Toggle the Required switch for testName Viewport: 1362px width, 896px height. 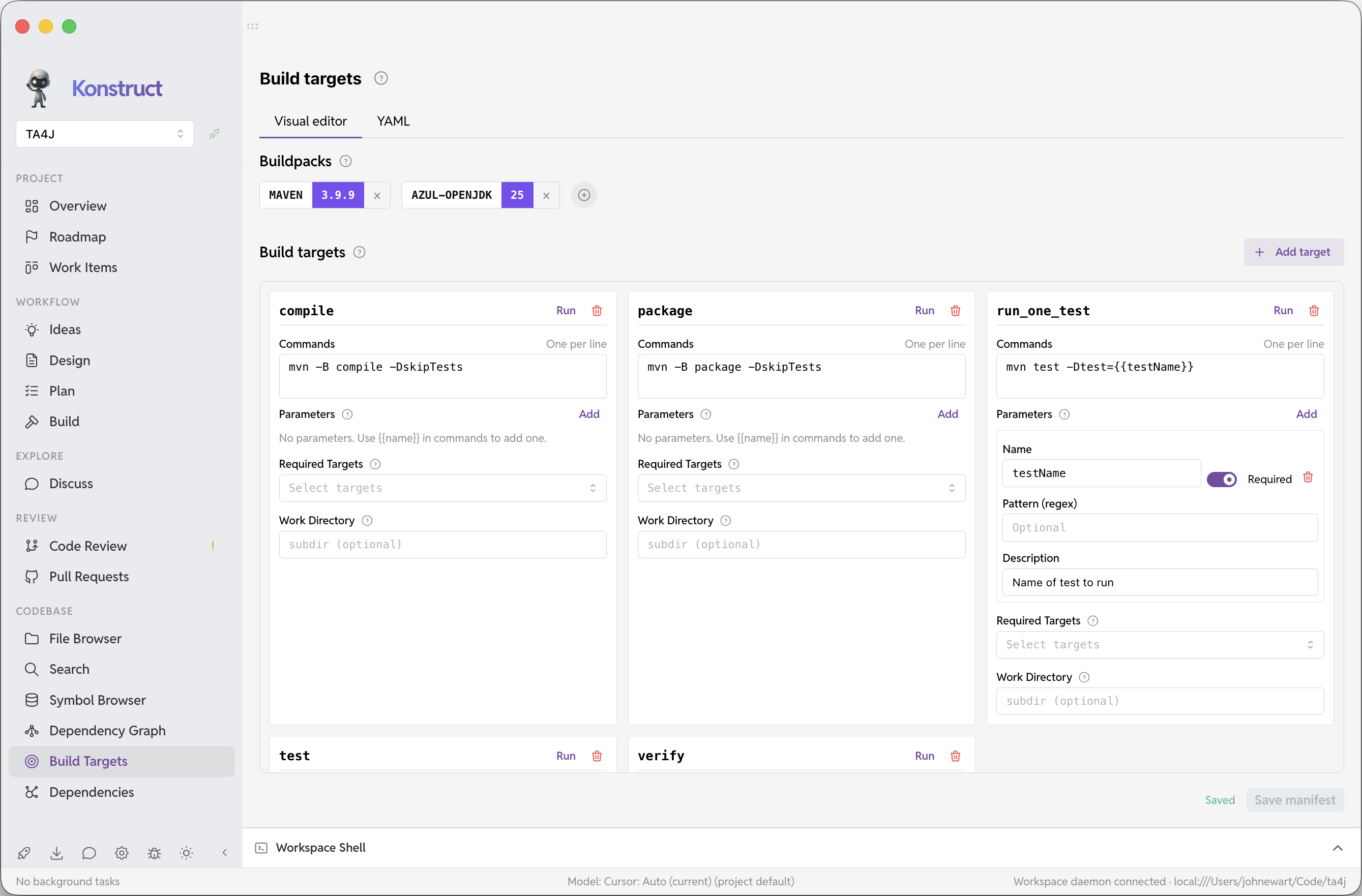click(x=1221, y=480)
